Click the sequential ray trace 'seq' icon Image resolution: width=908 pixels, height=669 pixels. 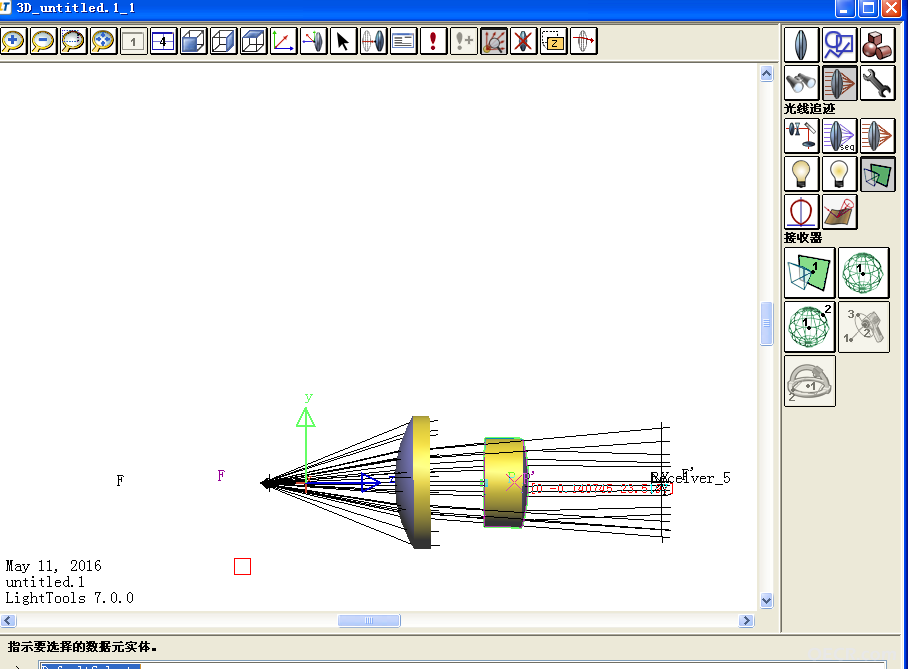click(x=840, y=136)
